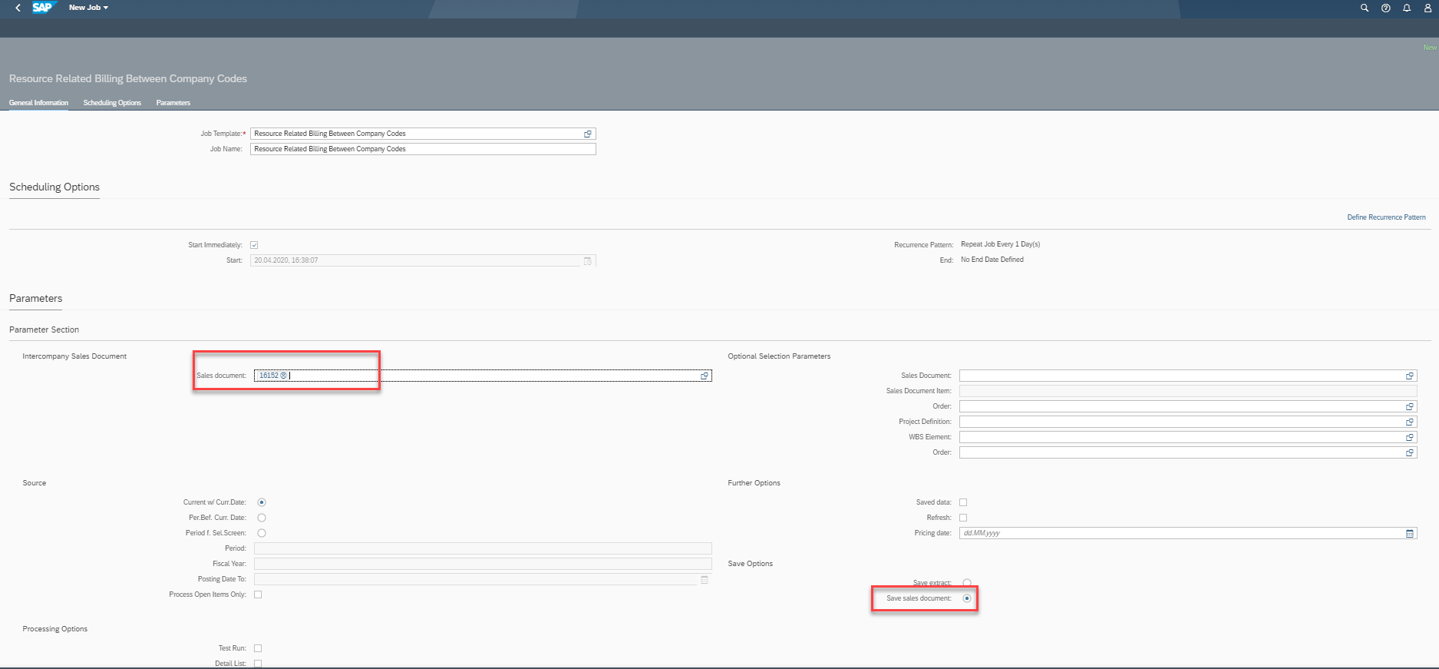Check Process Open Items Only
This screenshot has height=669, width=1439.
257,593
